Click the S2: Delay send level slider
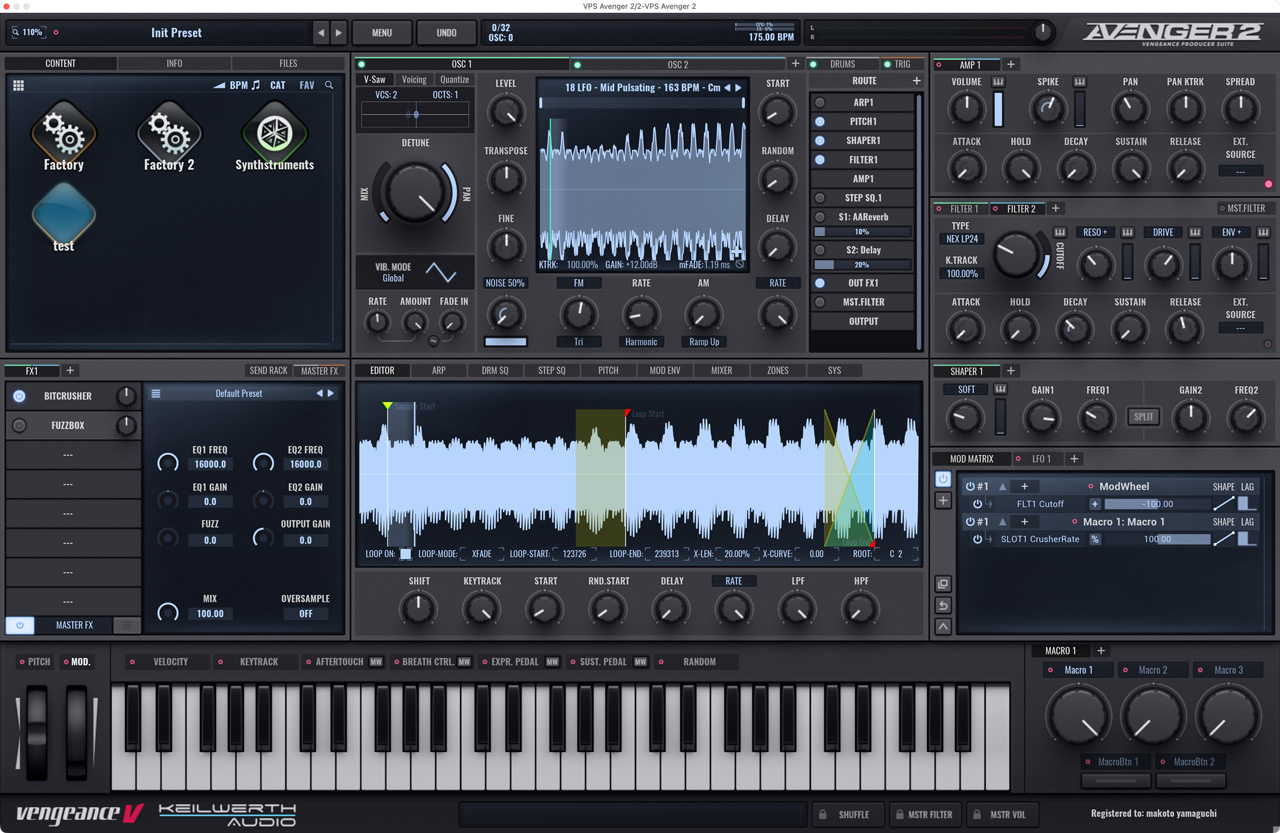 coord(862,265)
